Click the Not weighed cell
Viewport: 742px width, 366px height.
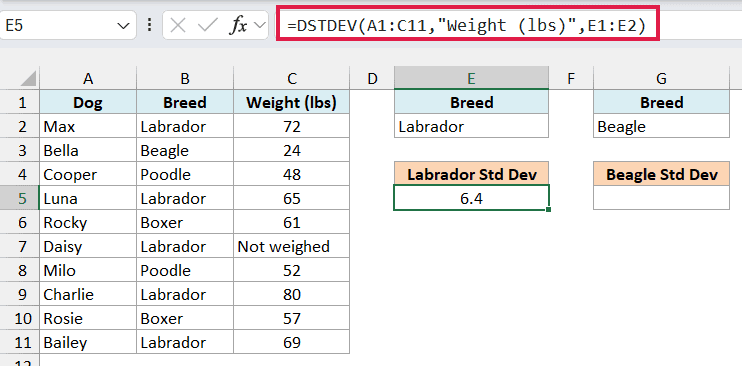[292, 246]
